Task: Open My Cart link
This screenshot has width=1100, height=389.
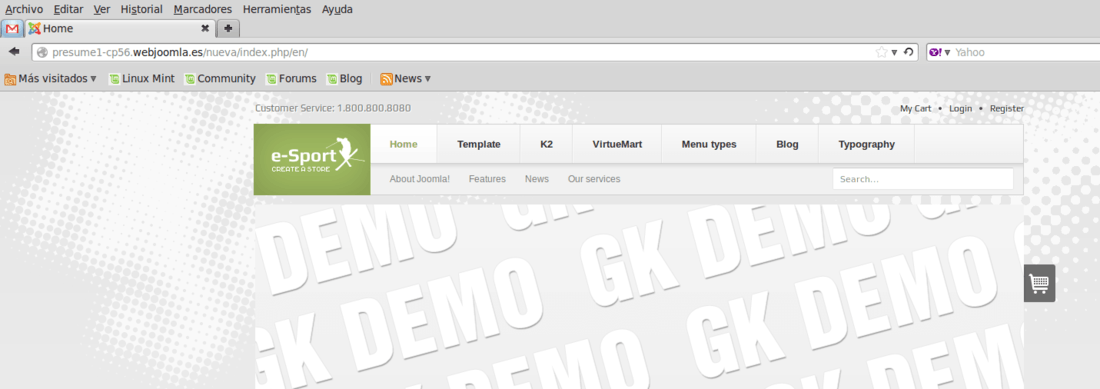Action: [915, 109]
